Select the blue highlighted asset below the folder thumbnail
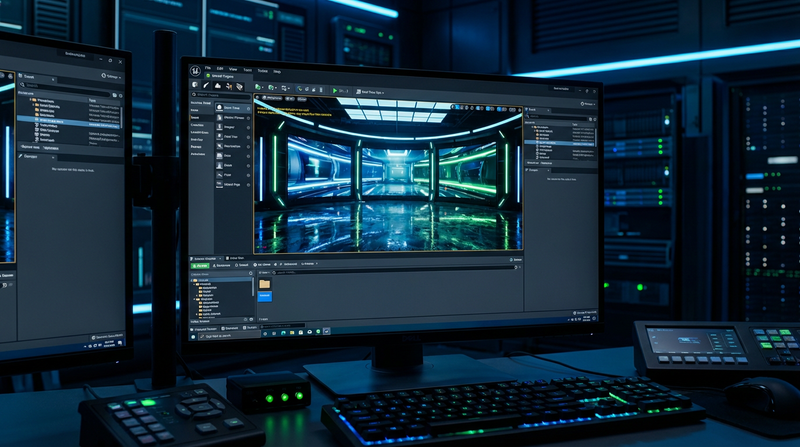Viewport: 800px width, 447px height. [265, 296]
